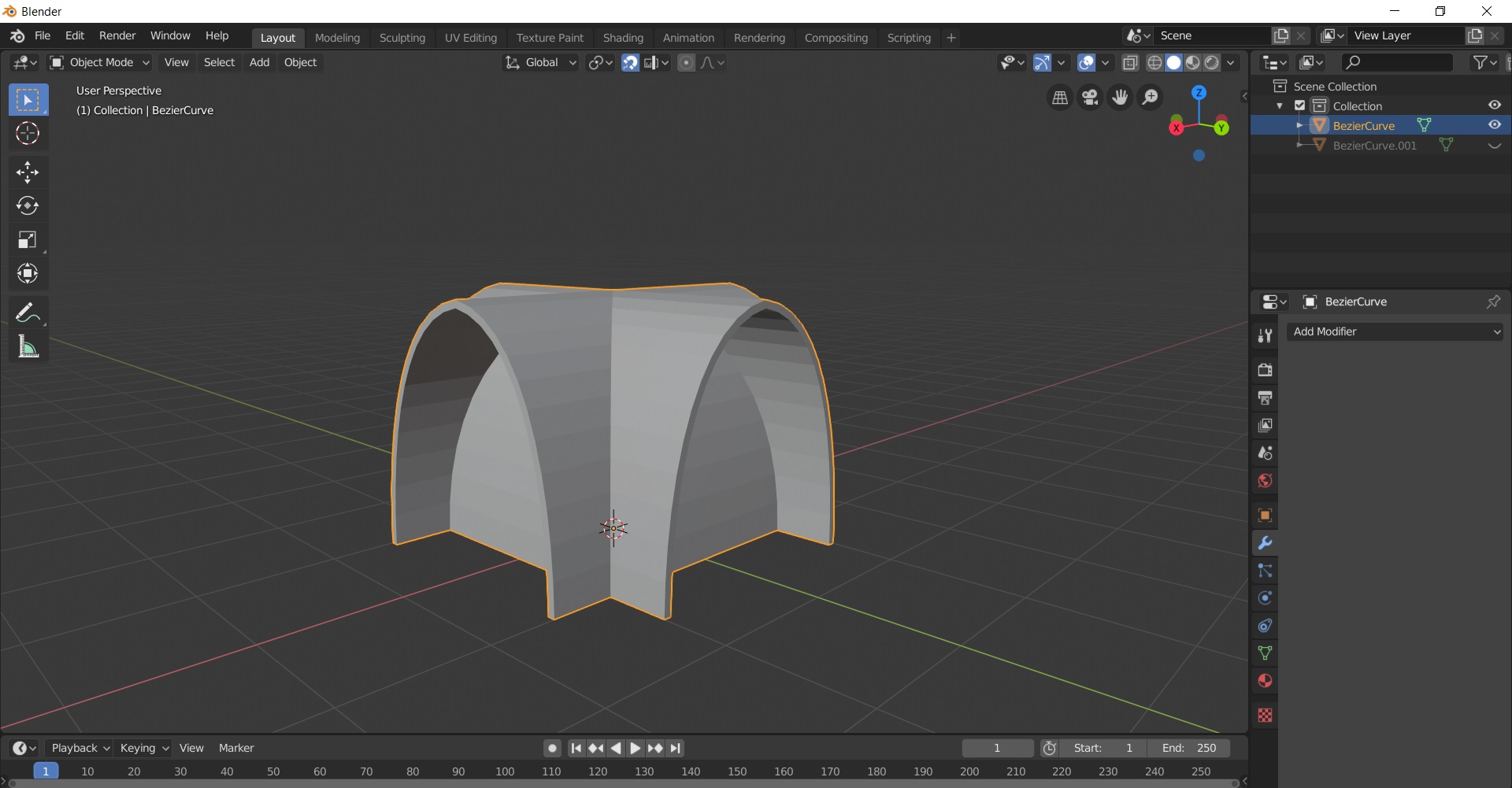Open the shading options dropdown arrow
The width and height of the screenshot is (1512, 788).
click(x=1231, y=62)
